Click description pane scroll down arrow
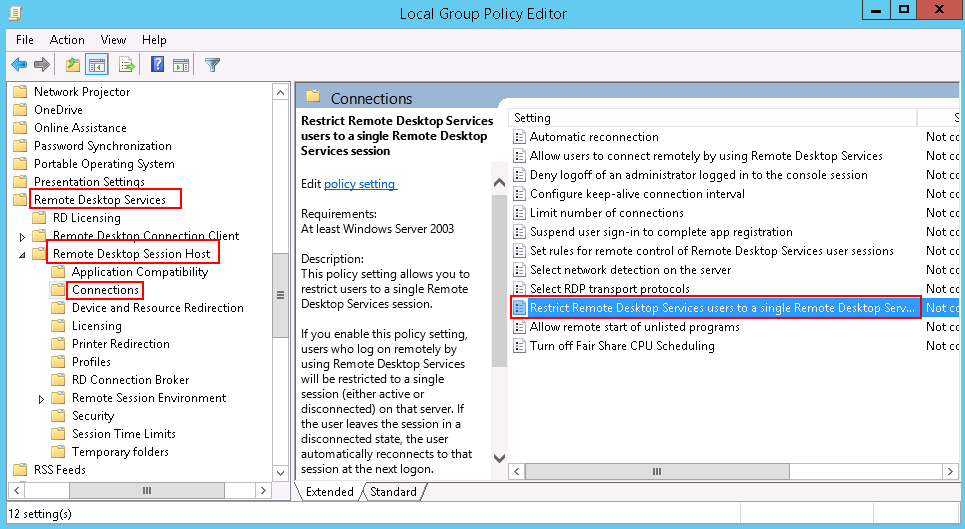Screen dimensions: 965x529 coord(499,458)
